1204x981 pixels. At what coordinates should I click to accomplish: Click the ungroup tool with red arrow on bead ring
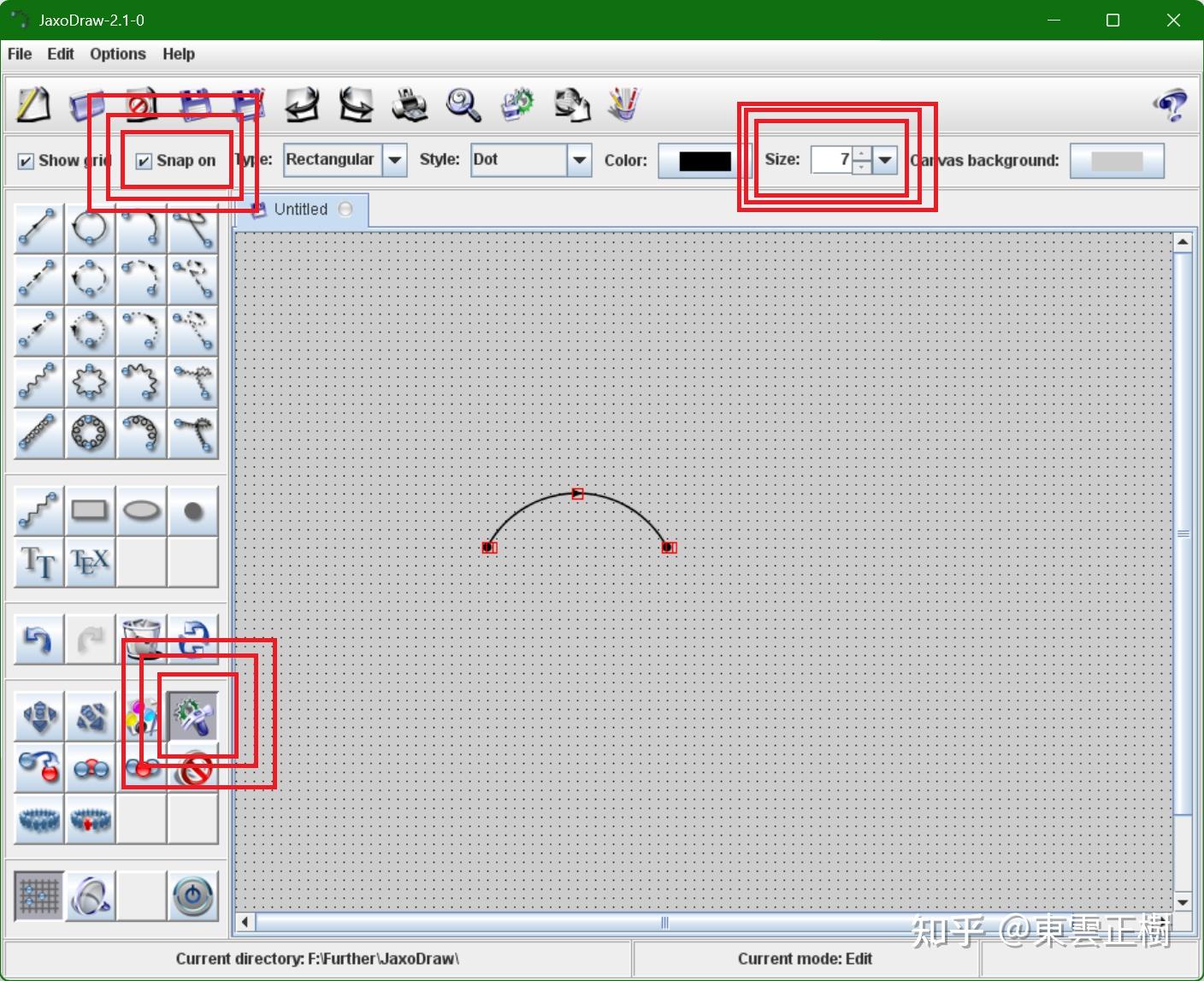(90, 818)
